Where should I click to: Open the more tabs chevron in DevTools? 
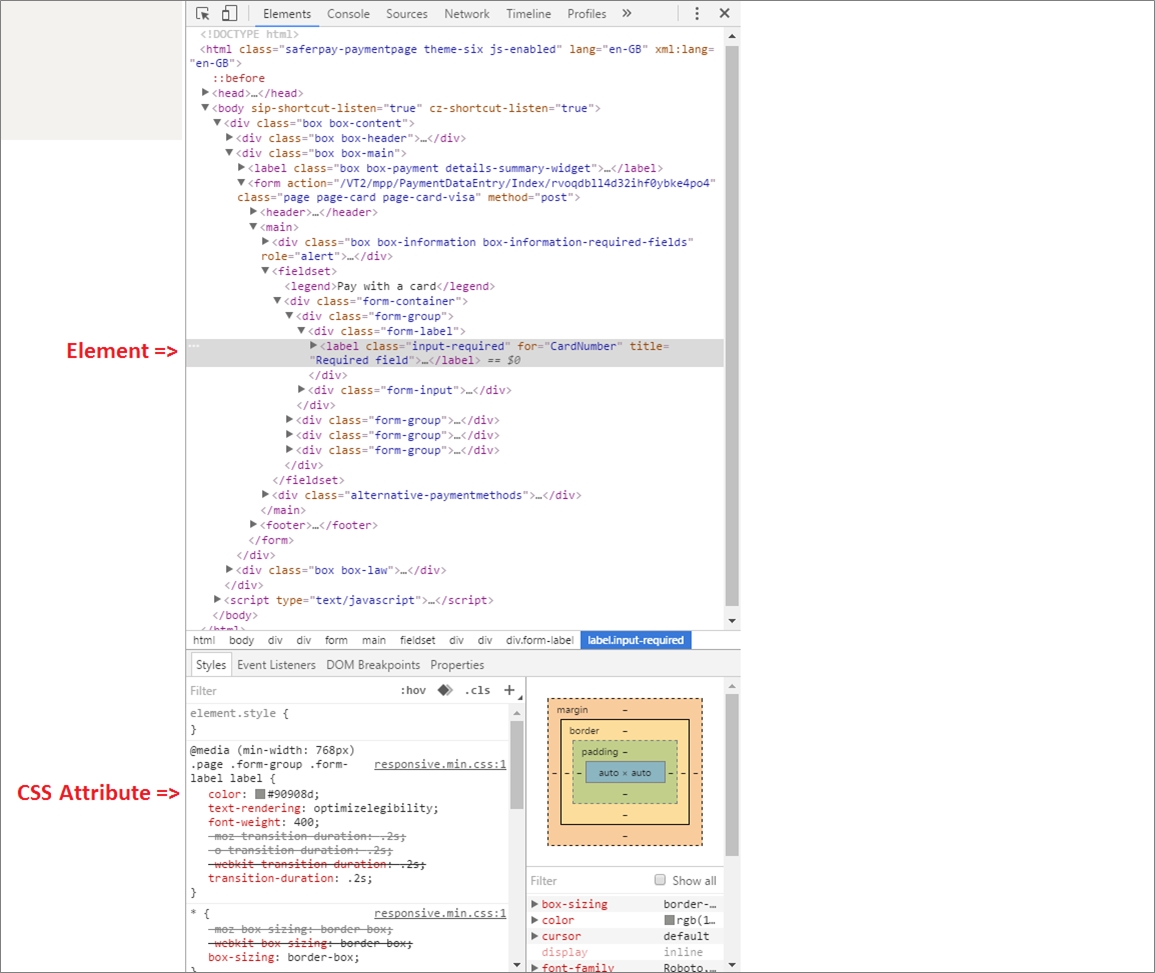627,14
